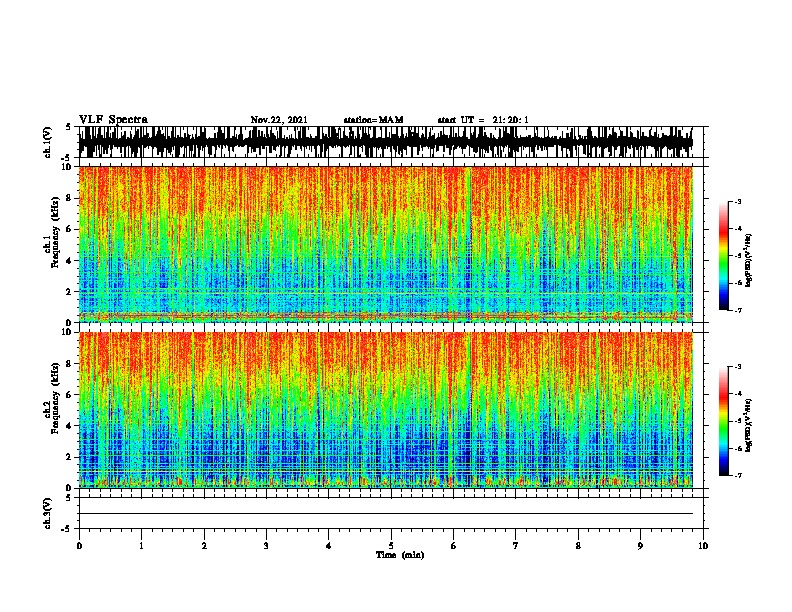Click the "station=MAM" header label
This screenshot has width=792, height=612.
pyautogui.click(x=373, y=120)
